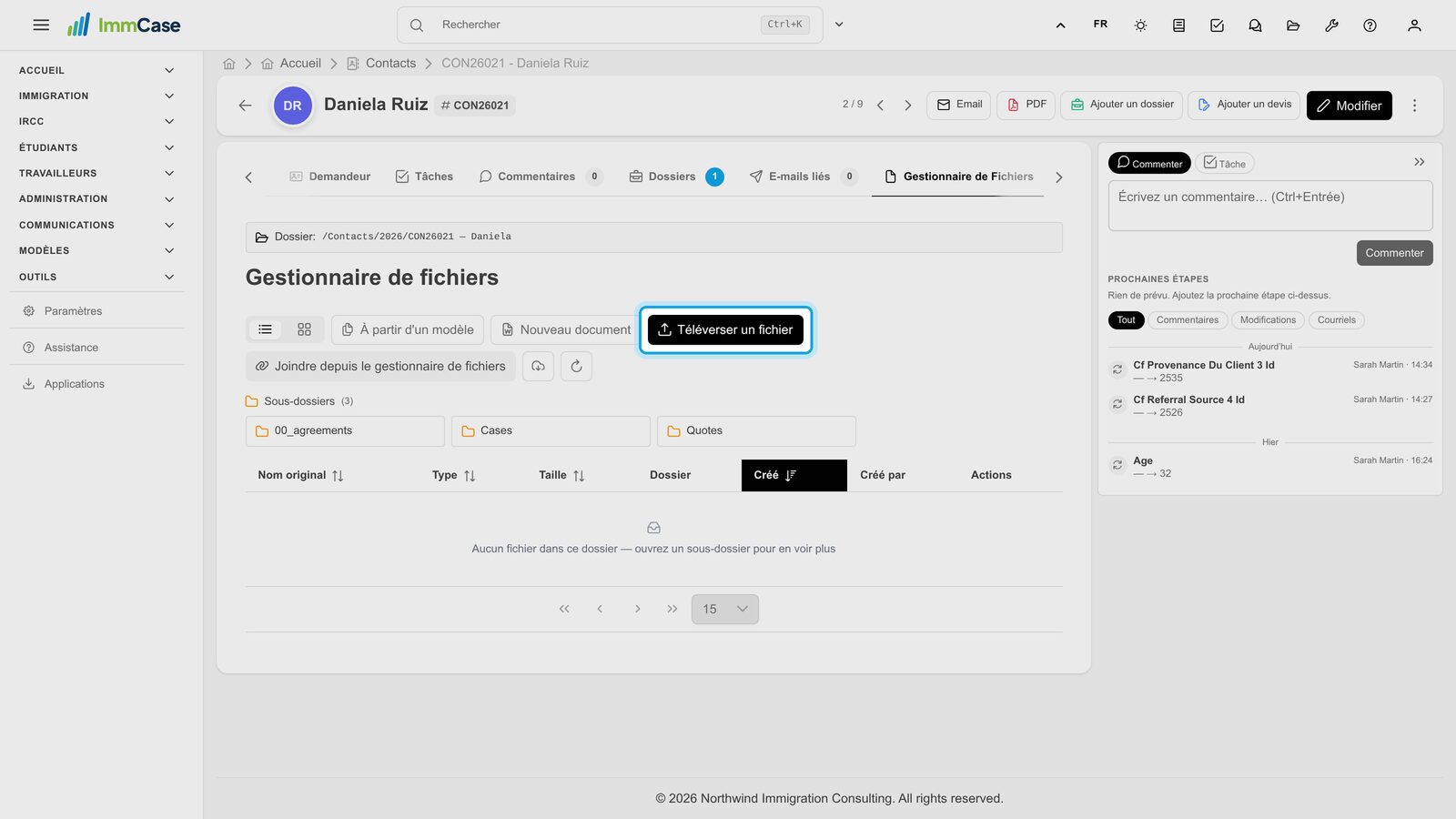
Task: Click Ajouter un dossier button
Action: click(1121, 105)
